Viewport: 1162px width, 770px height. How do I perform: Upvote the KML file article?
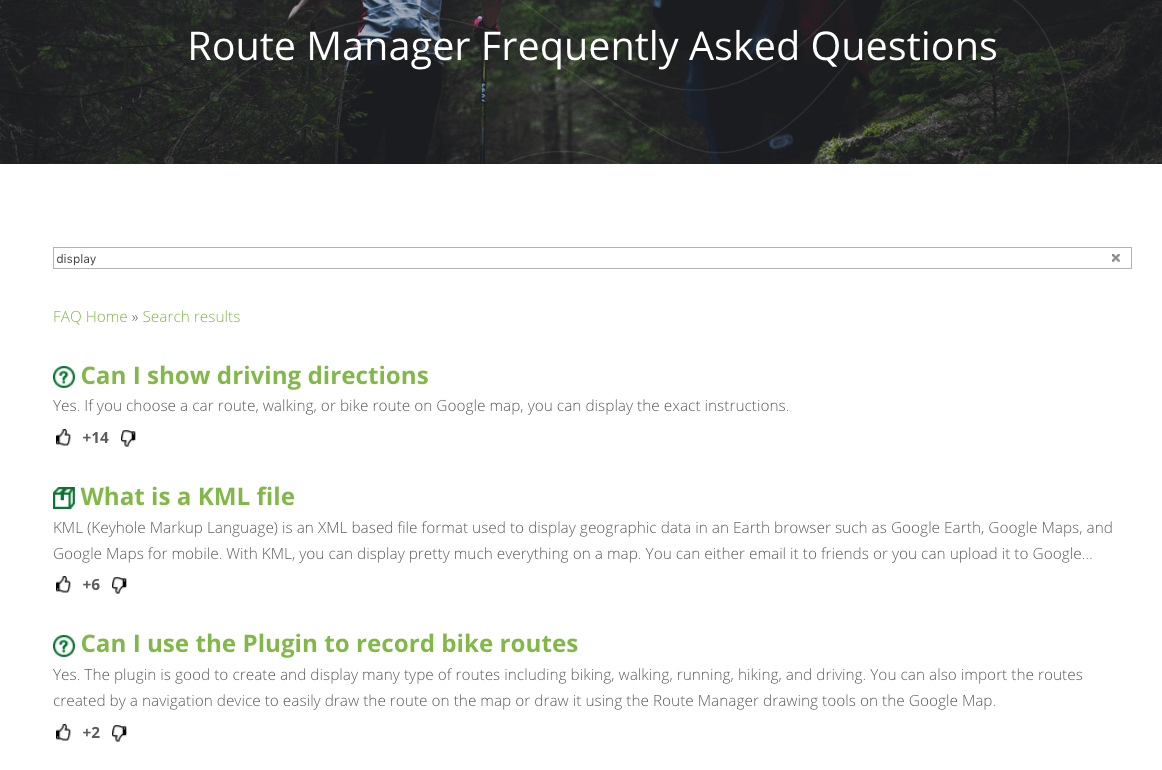(x=64, y=585)
